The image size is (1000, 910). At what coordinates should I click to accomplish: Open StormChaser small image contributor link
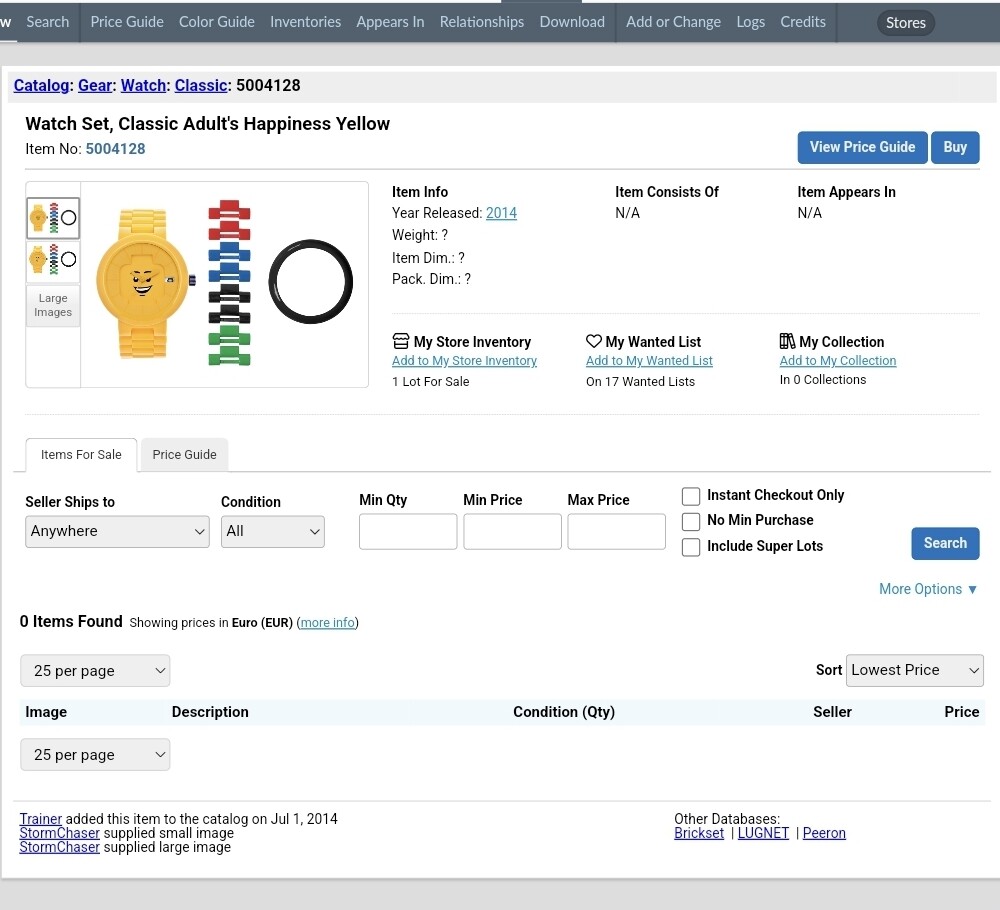pyautogui.click(x=59, y=833)
